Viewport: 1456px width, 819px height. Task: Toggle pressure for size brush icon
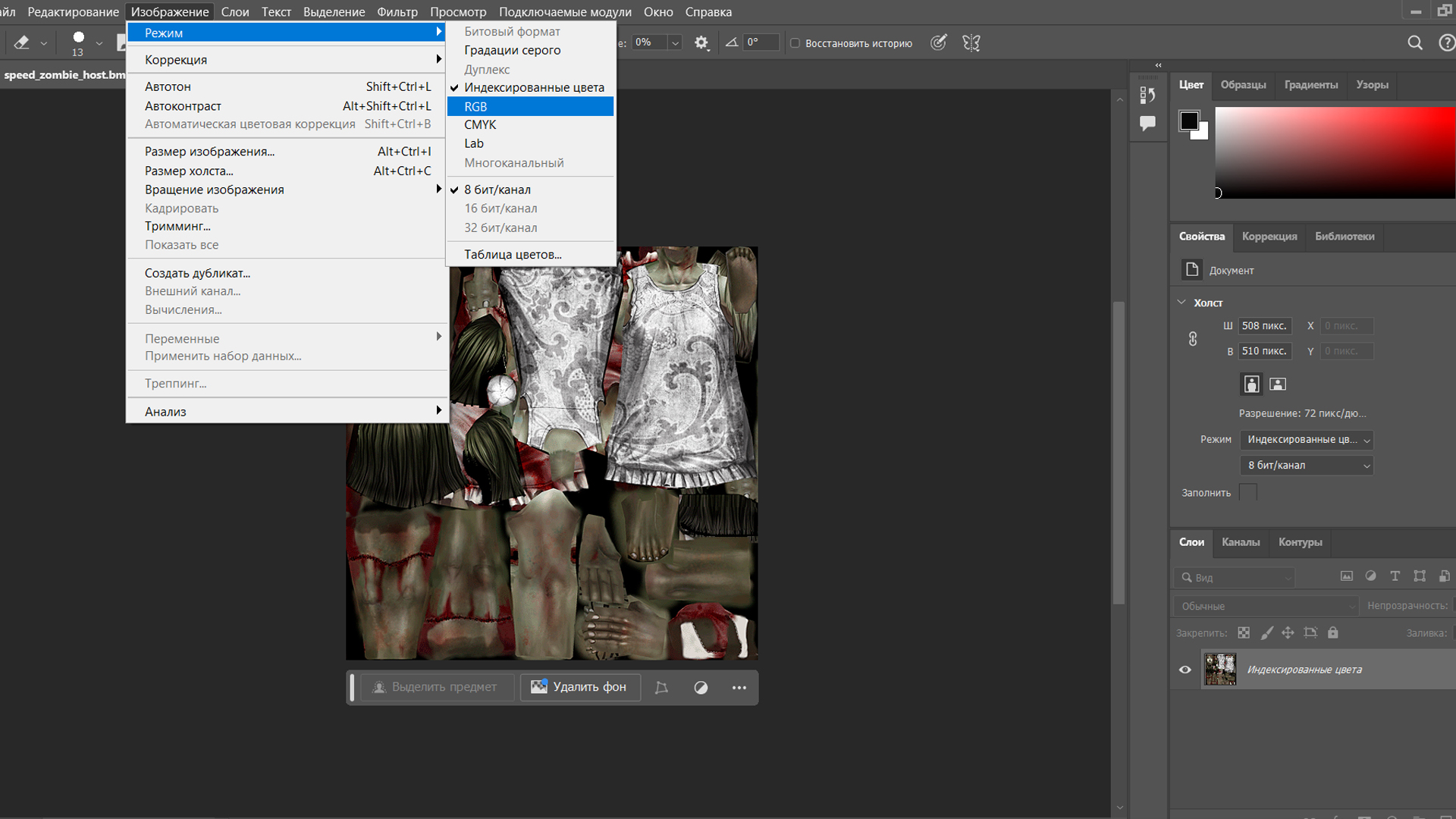pos(938,43)
